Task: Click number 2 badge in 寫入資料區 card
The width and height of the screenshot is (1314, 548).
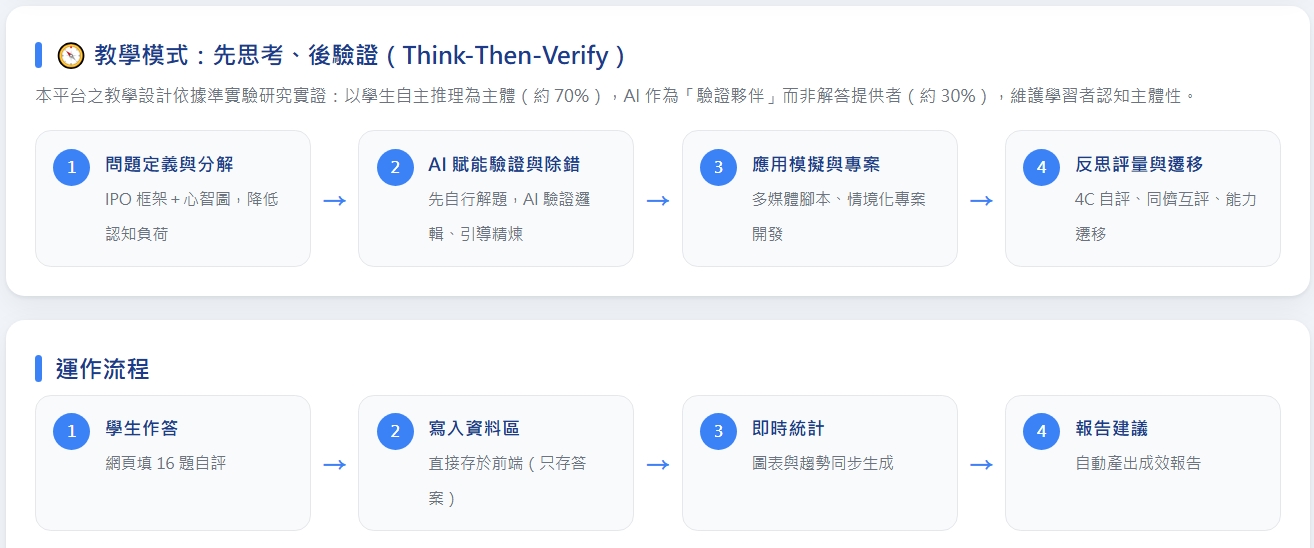Action: [395, 432]
